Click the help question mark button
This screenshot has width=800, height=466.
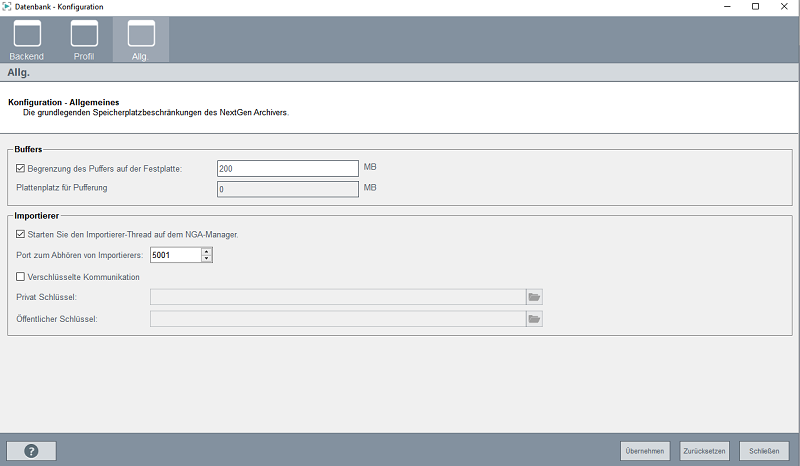(31, 450)
